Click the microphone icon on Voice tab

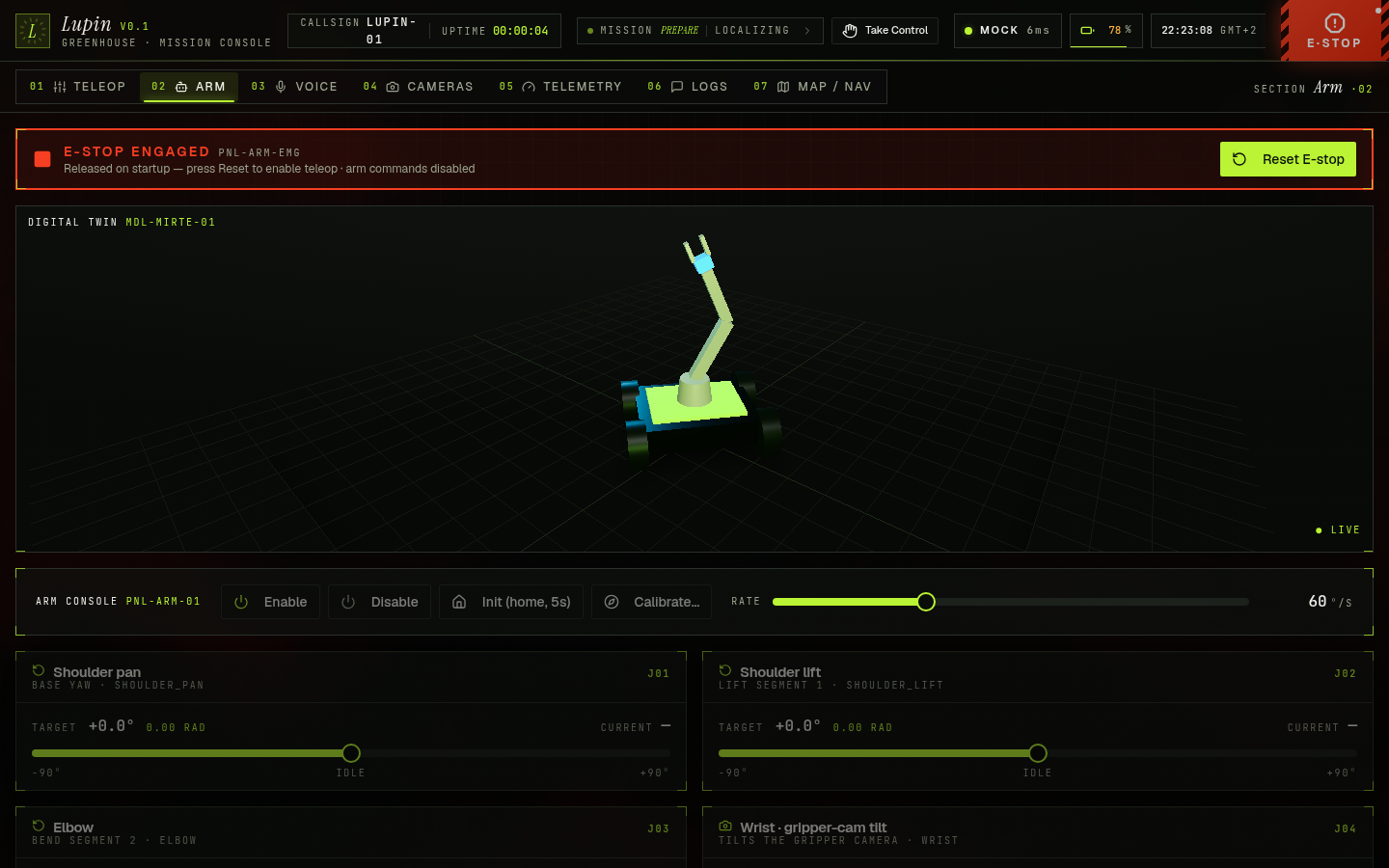pyautogui.click(x=281, y=87)
